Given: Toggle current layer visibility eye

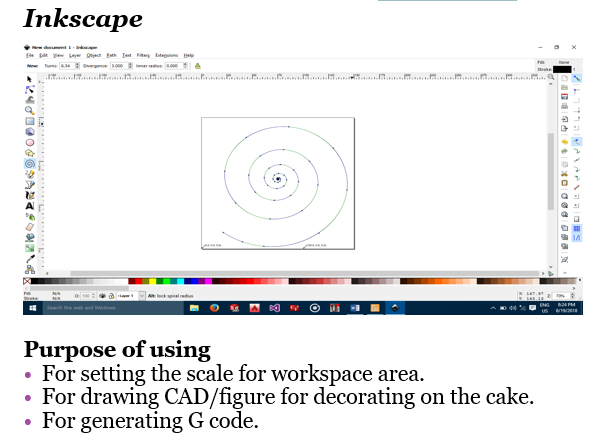Looking at the screenshot, I should pos(102,296).
